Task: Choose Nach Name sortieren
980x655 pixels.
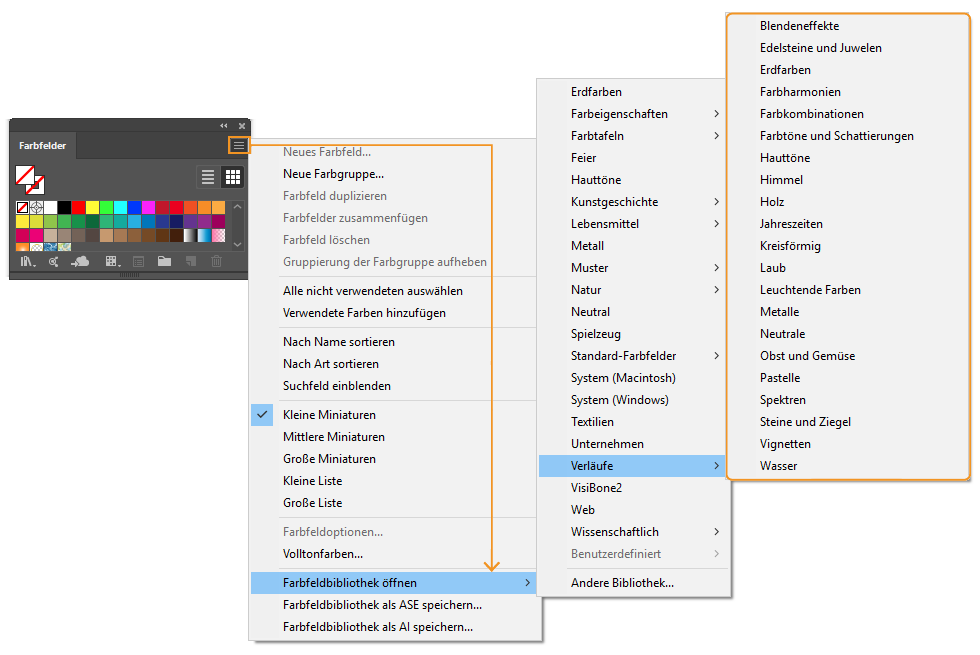Action: point(394,342)
